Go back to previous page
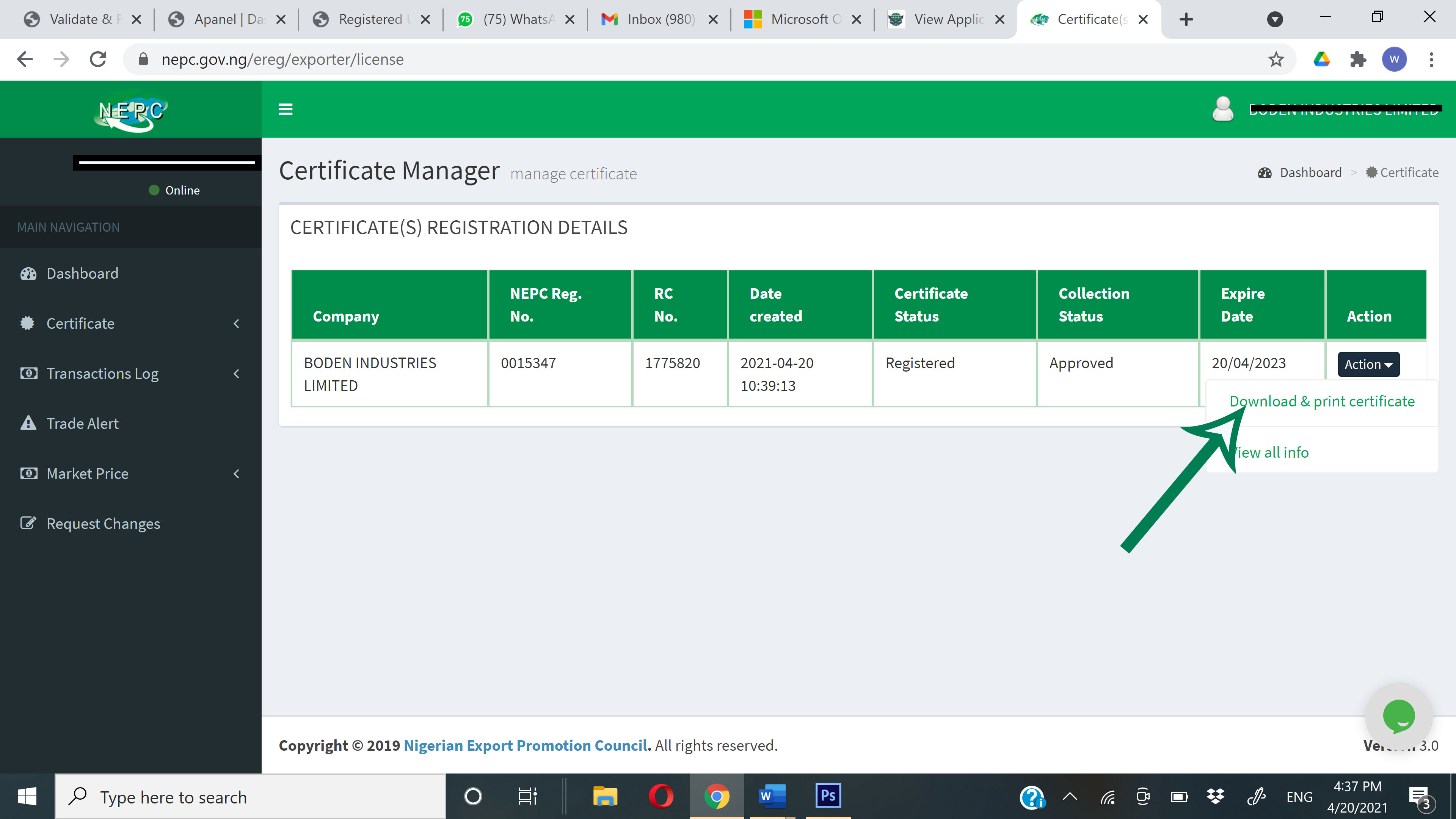The height and width of the screenshot is (819, 1456). coord(25,60)
